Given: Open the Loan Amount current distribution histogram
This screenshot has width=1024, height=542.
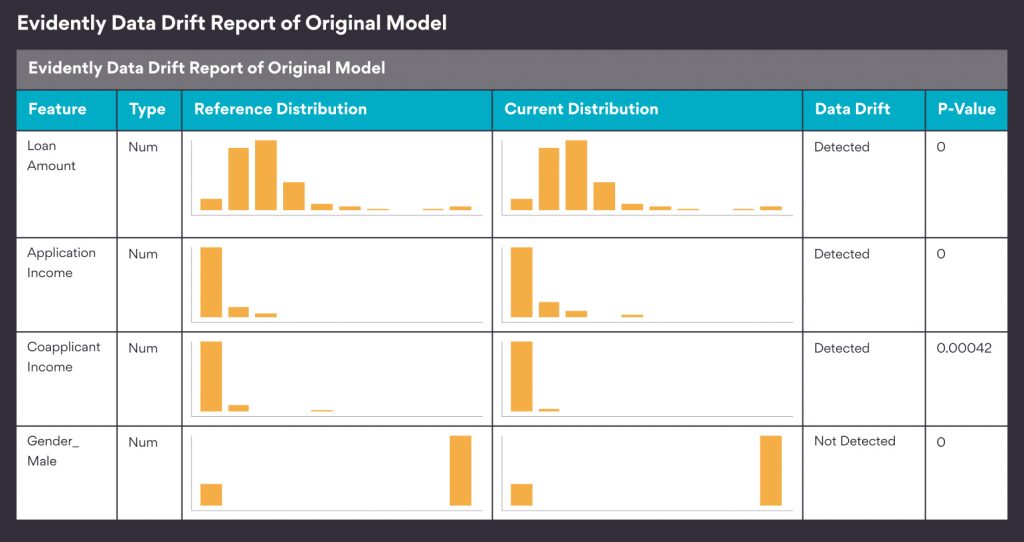Looking at the screenshot, I should pos(647,177).
